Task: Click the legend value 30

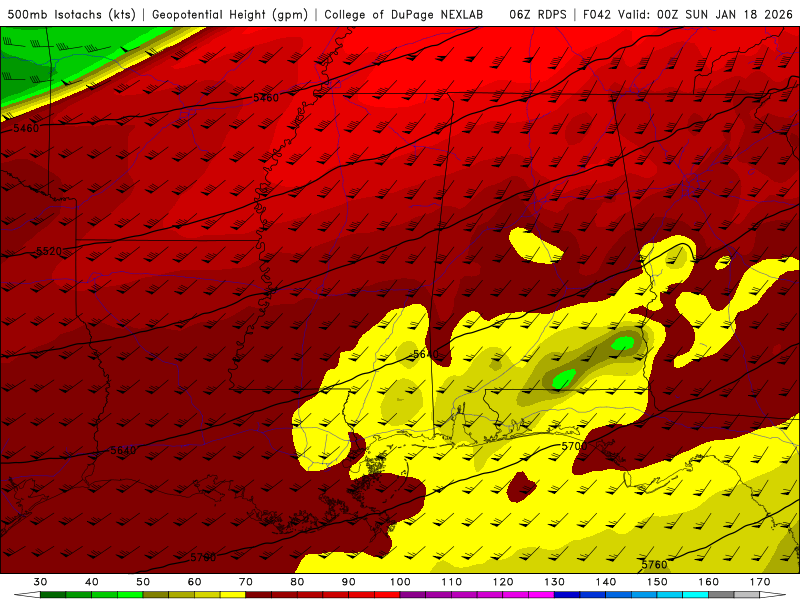Action: 40,582
